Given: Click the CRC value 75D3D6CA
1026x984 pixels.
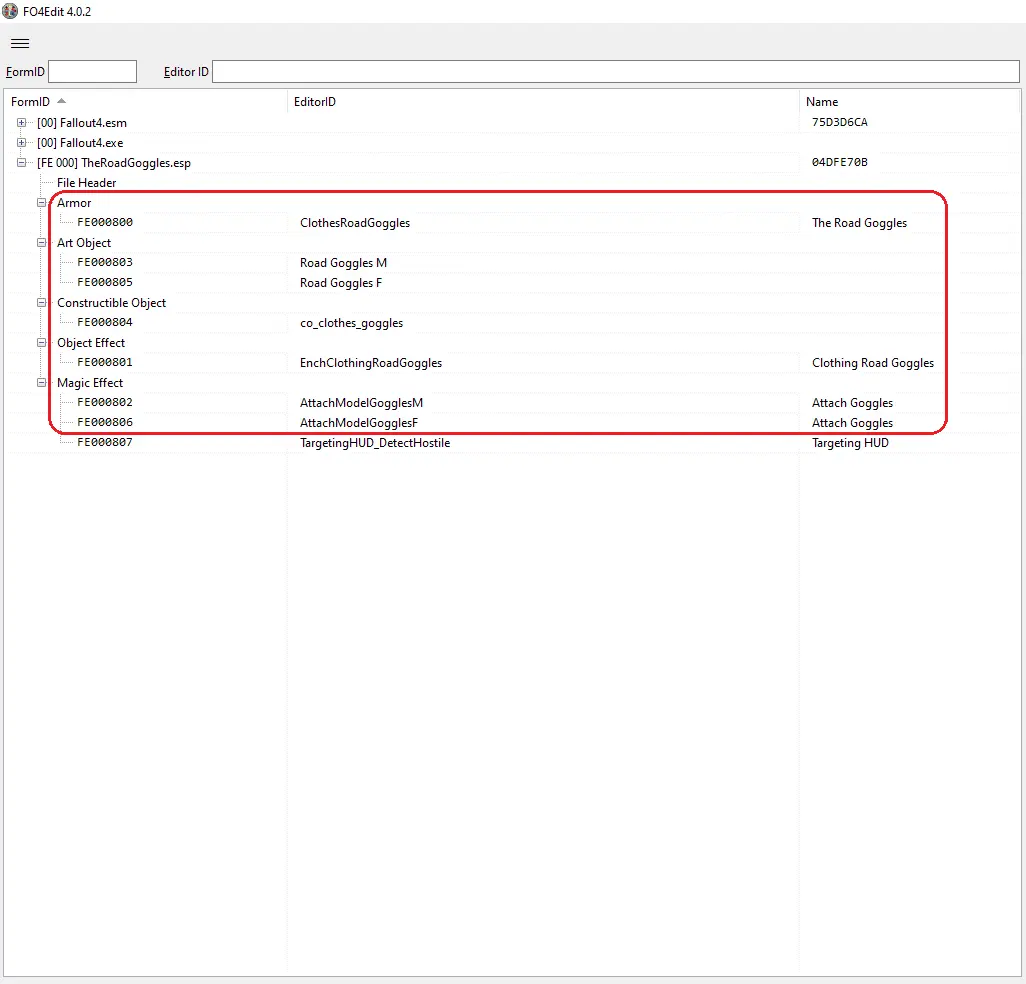Looking at the screenshot, I should 840,122.
